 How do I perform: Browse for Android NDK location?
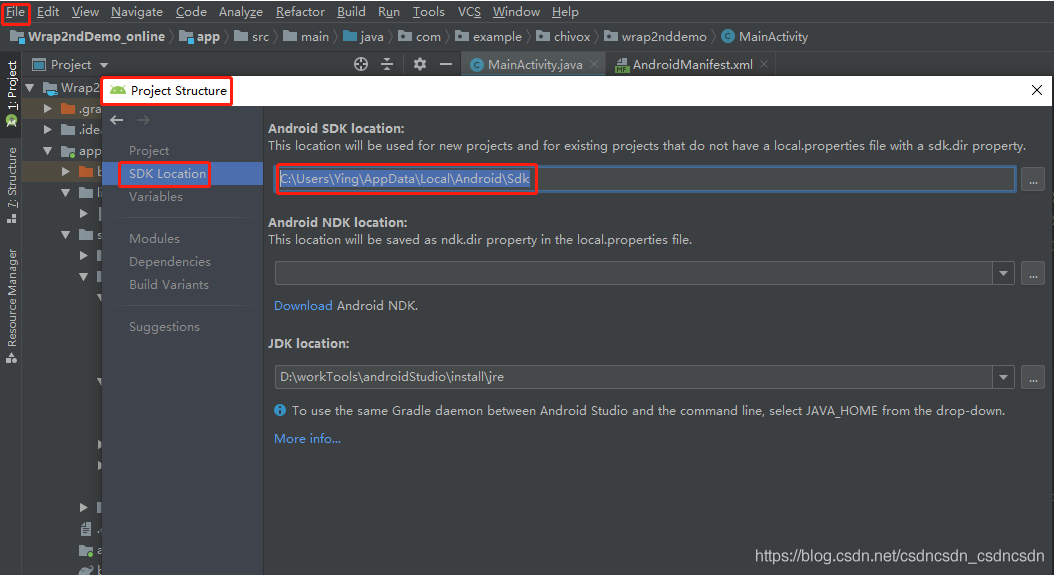pyautogui.click(x=1032, y=274)
